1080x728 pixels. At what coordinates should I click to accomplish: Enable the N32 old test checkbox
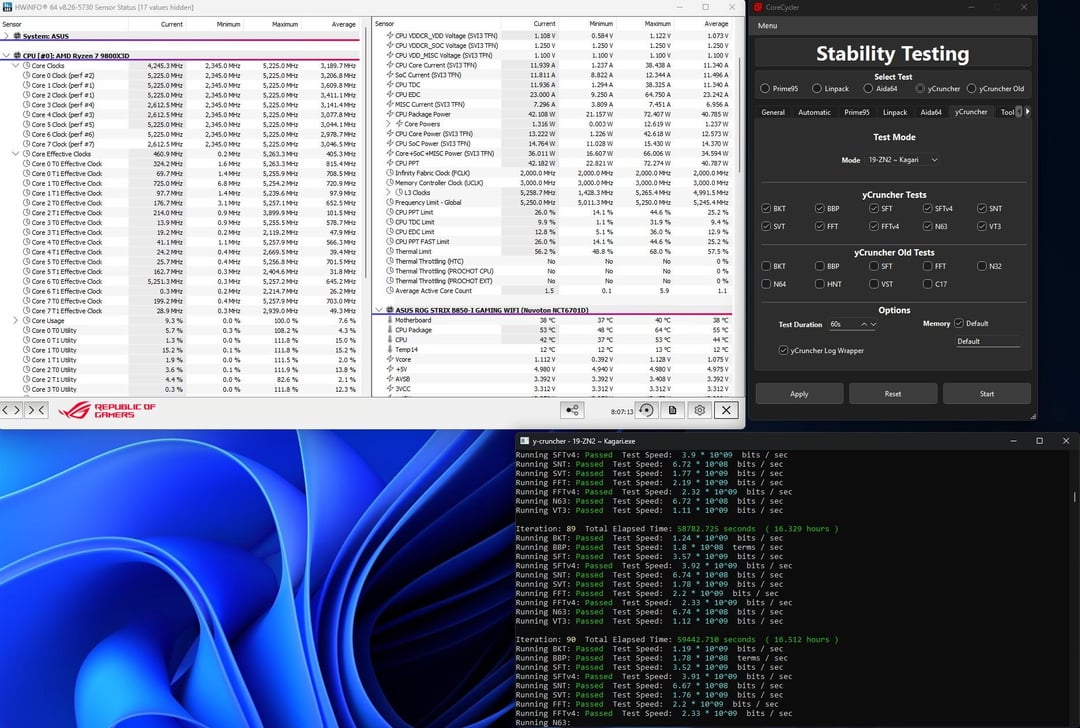[x=982, y=266]
